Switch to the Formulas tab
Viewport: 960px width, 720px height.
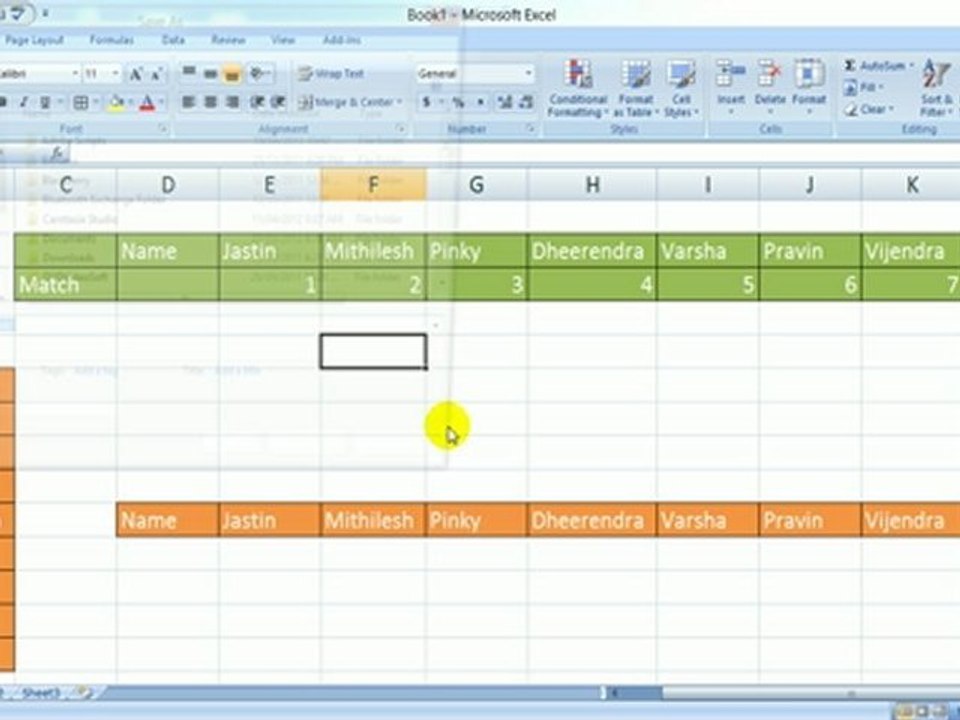pyautogui.click(x=111, y=40)
